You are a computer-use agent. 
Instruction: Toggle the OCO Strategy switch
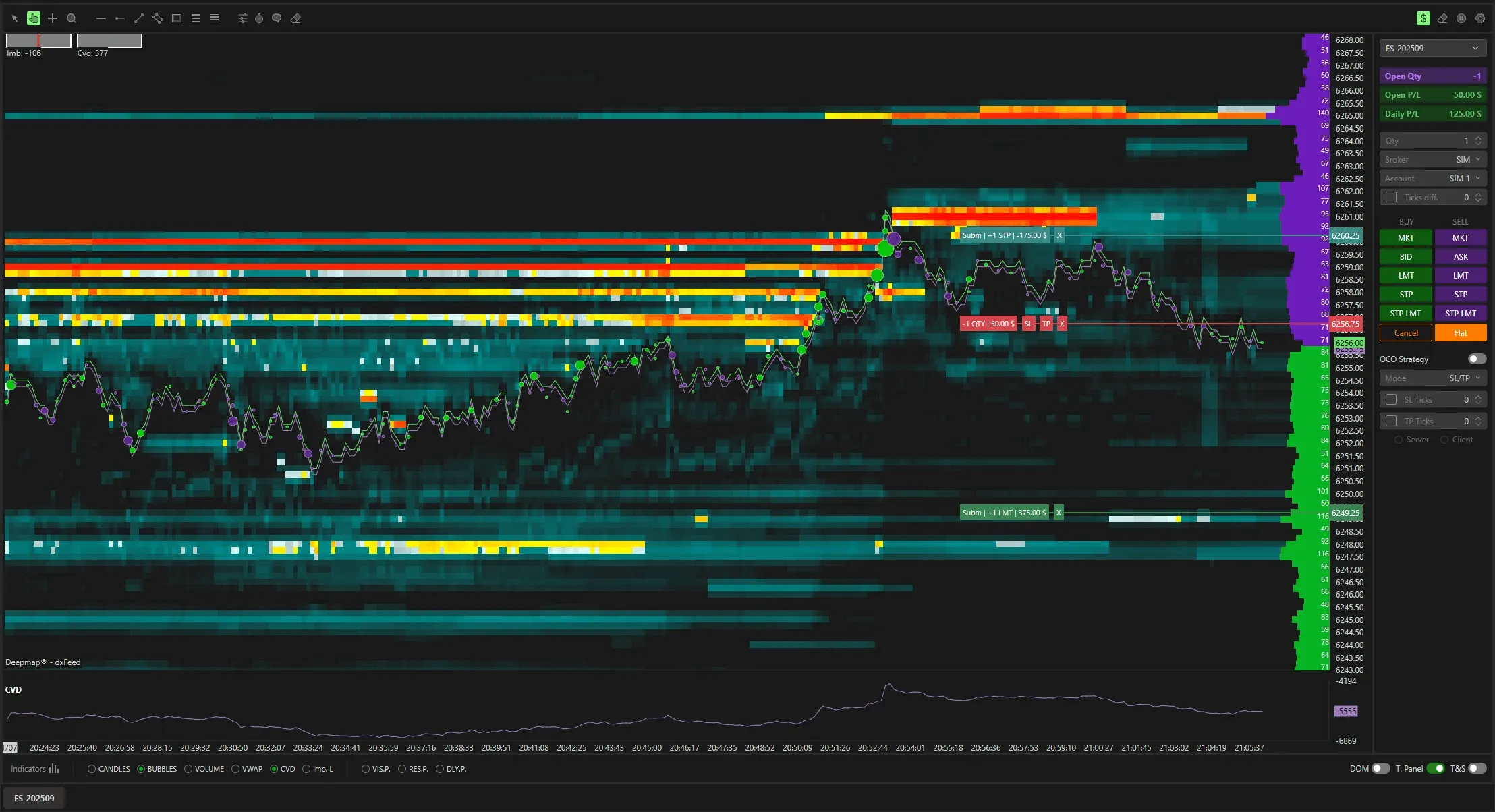tap(1477, 358)
